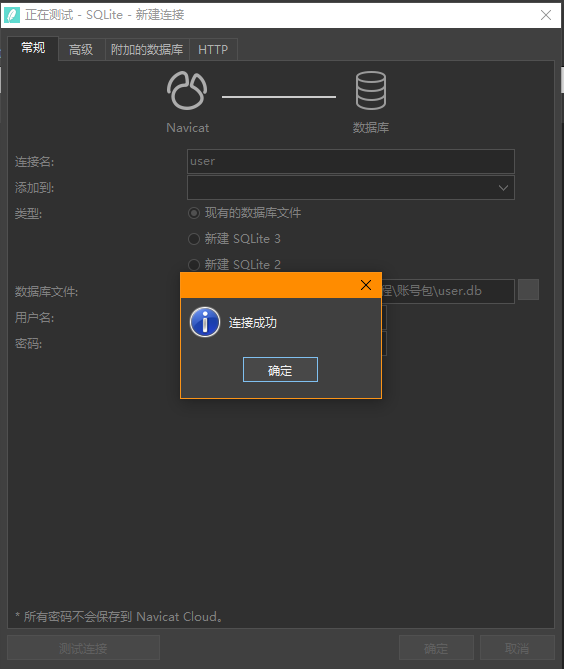This screenshot has width=564, height=669.
Task: Select existing database file radio option
Action: (194, 213)
